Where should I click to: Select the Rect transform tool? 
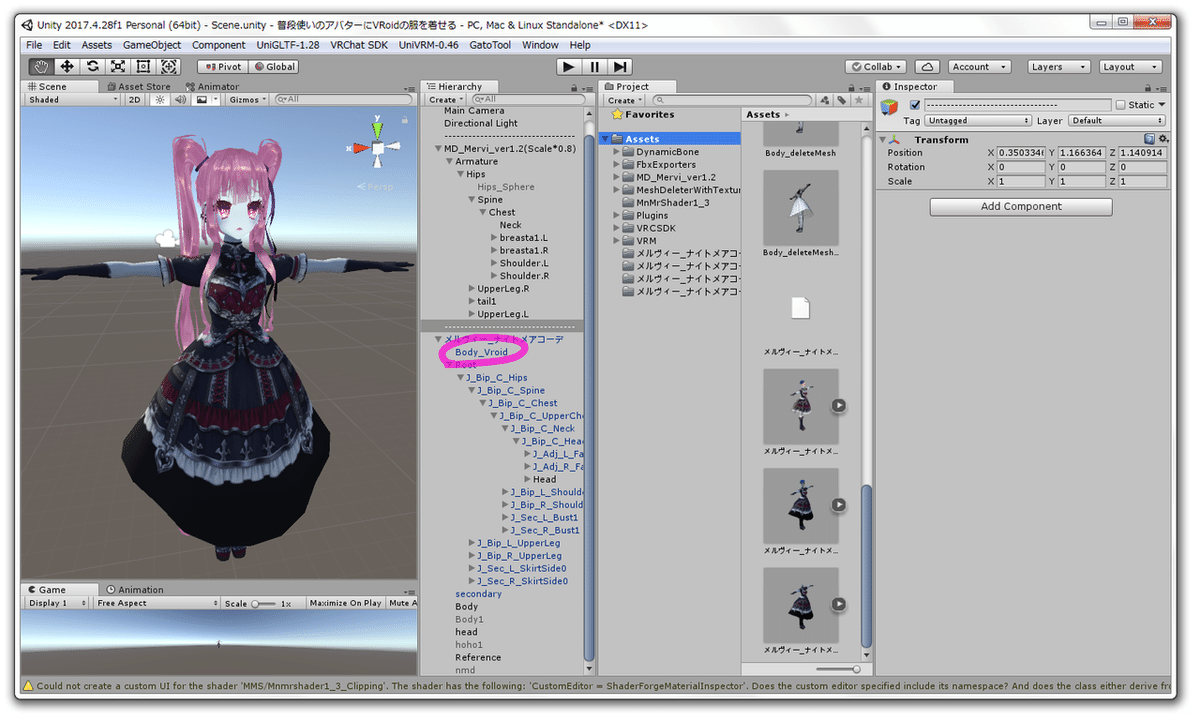(143, 66)
